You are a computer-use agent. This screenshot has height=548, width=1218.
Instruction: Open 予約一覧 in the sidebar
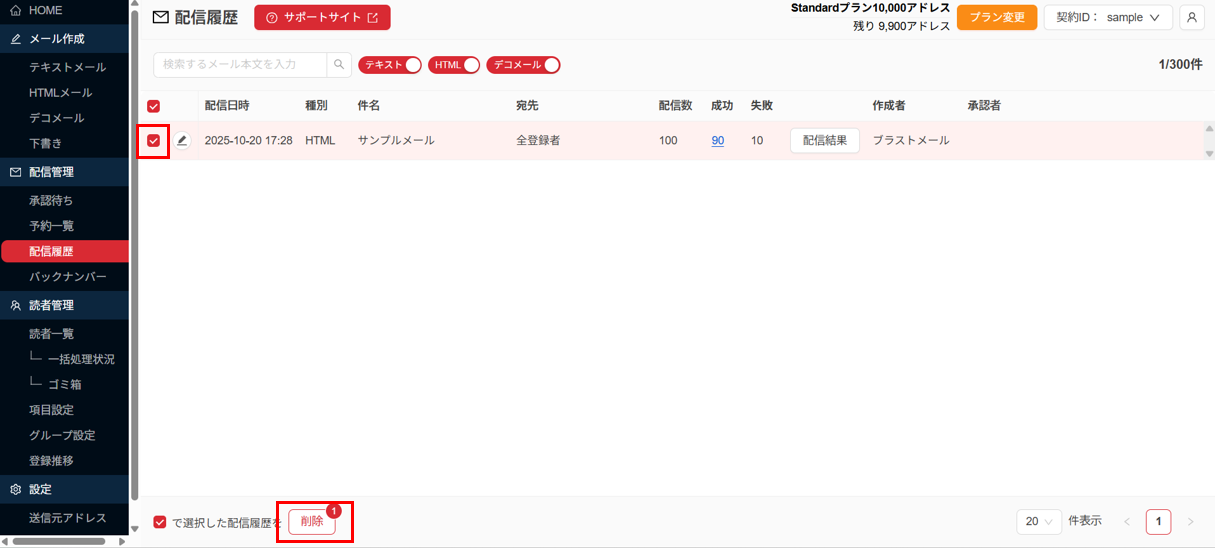coord(51,226)
